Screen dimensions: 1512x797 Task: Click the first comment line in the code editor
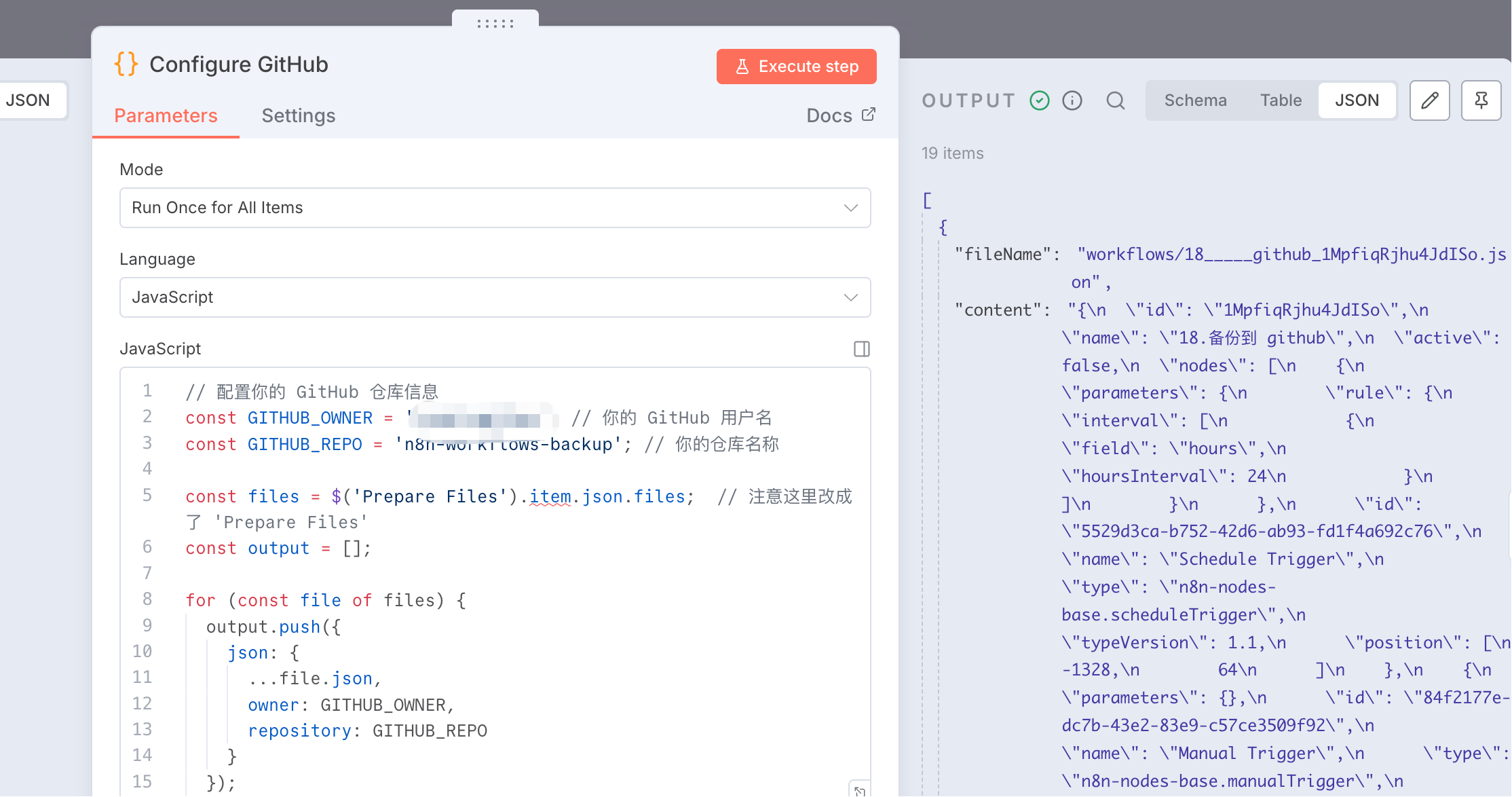[x=312, y=392]
